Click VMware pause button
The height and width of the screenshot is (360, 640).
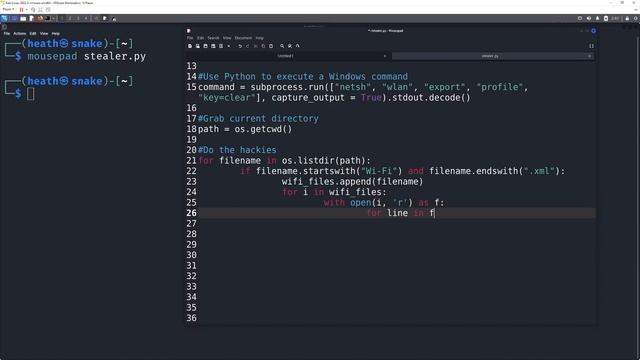[x=21, y=10]
